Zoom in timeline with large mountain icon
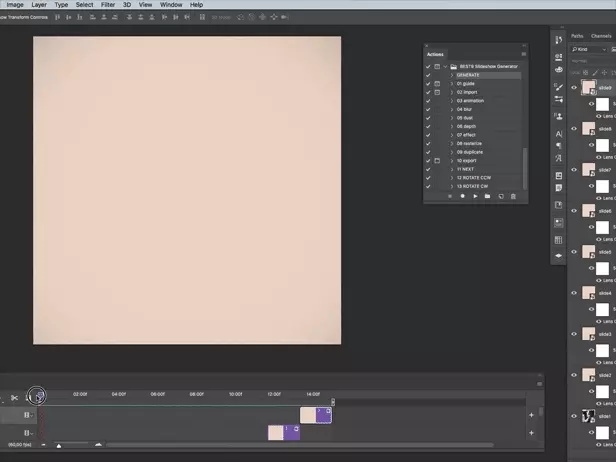616x462 pixels. tap(98, 444)
